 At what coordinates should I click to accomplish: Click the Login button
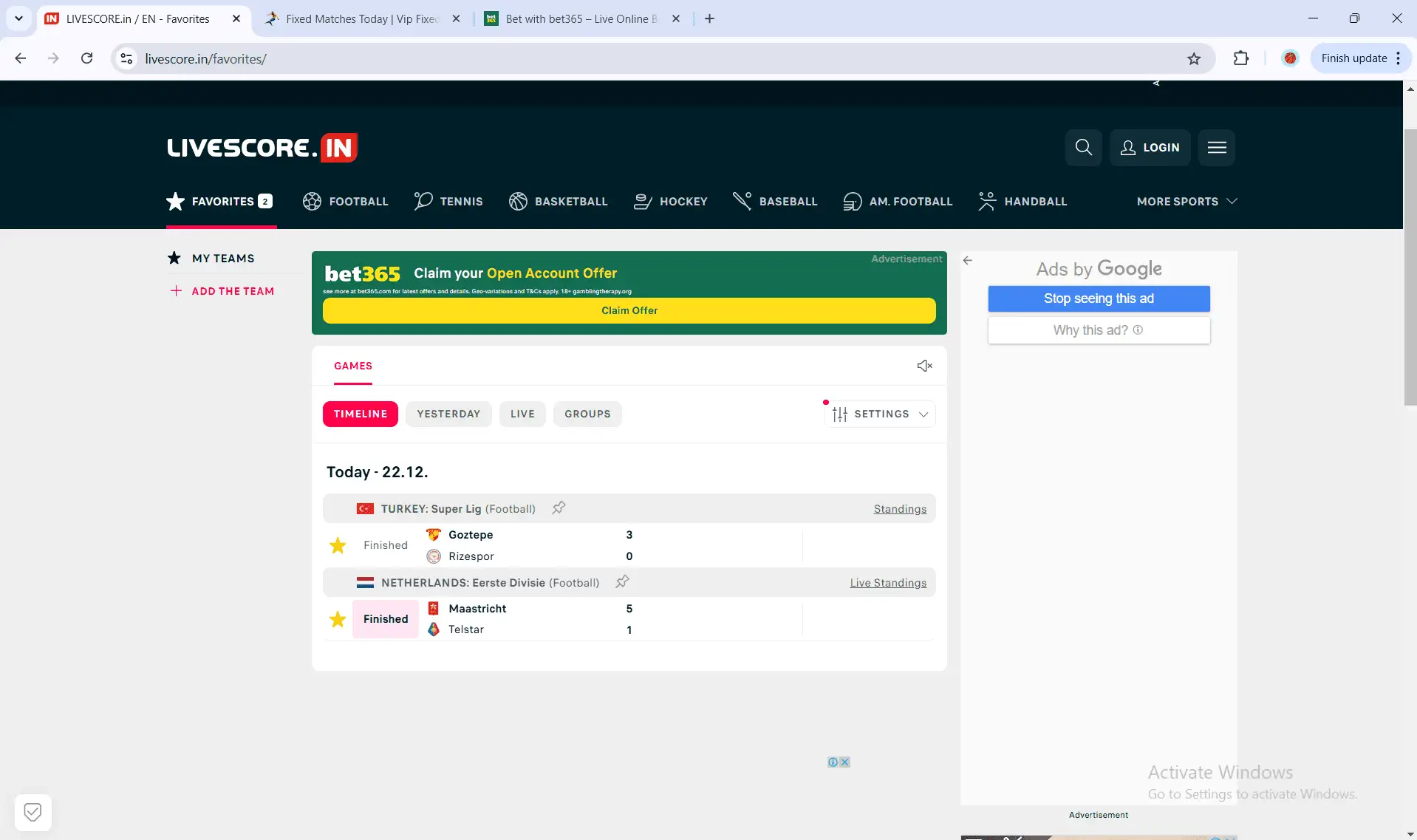(1150, 148)
